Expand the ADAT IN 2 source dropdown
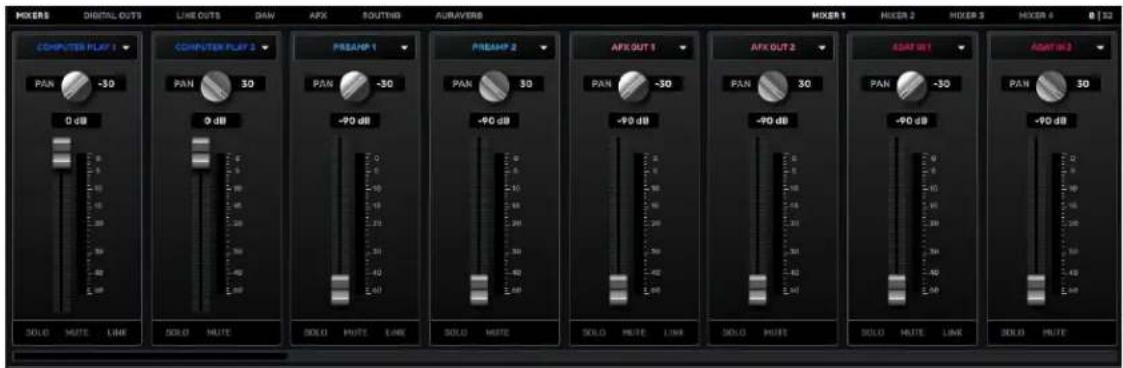 point(1050,47)
